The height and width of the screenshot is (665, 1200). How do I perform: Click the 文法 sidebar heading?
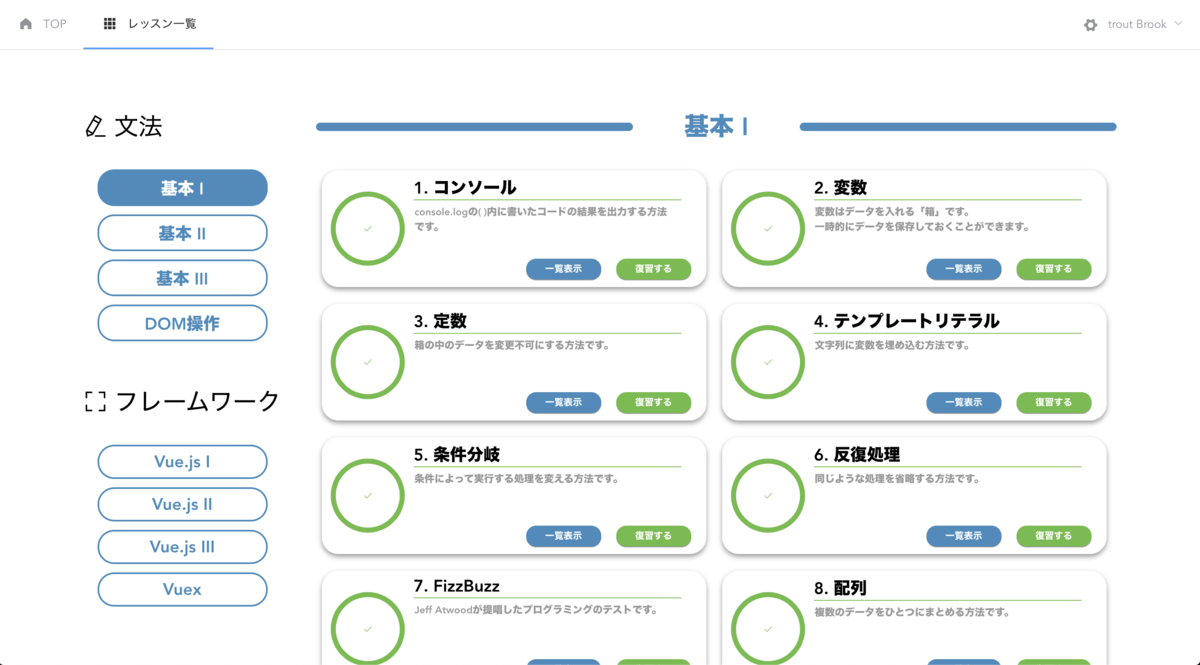pos(138,126)
